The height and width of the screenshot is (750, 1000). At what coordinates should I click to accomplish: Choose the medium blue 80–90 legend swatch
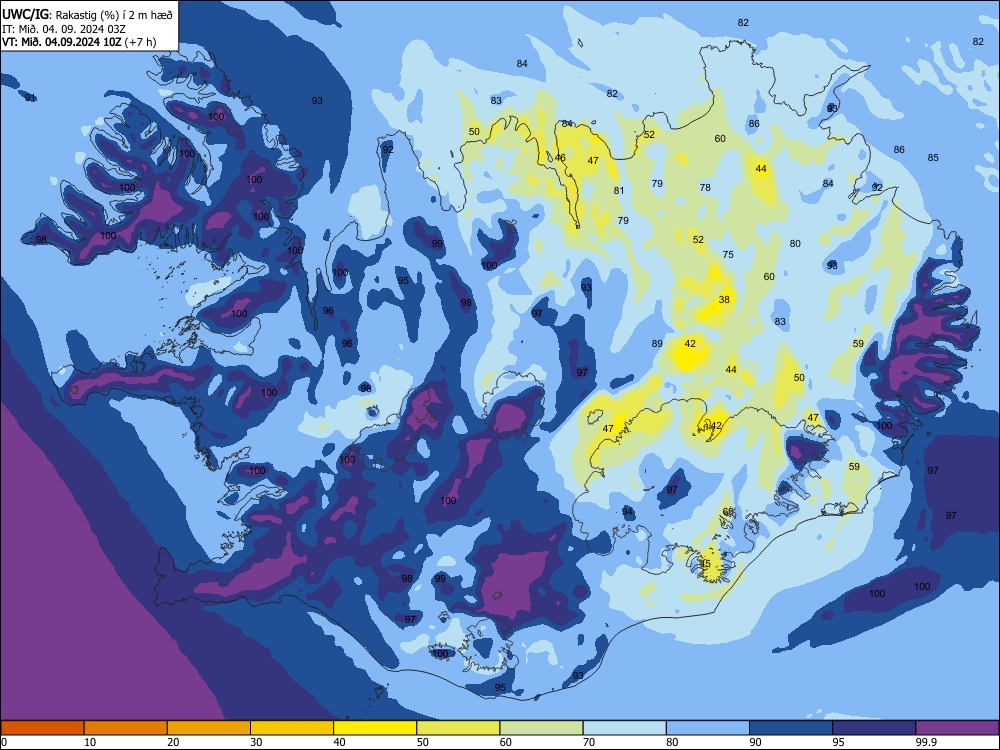[708, 728]
